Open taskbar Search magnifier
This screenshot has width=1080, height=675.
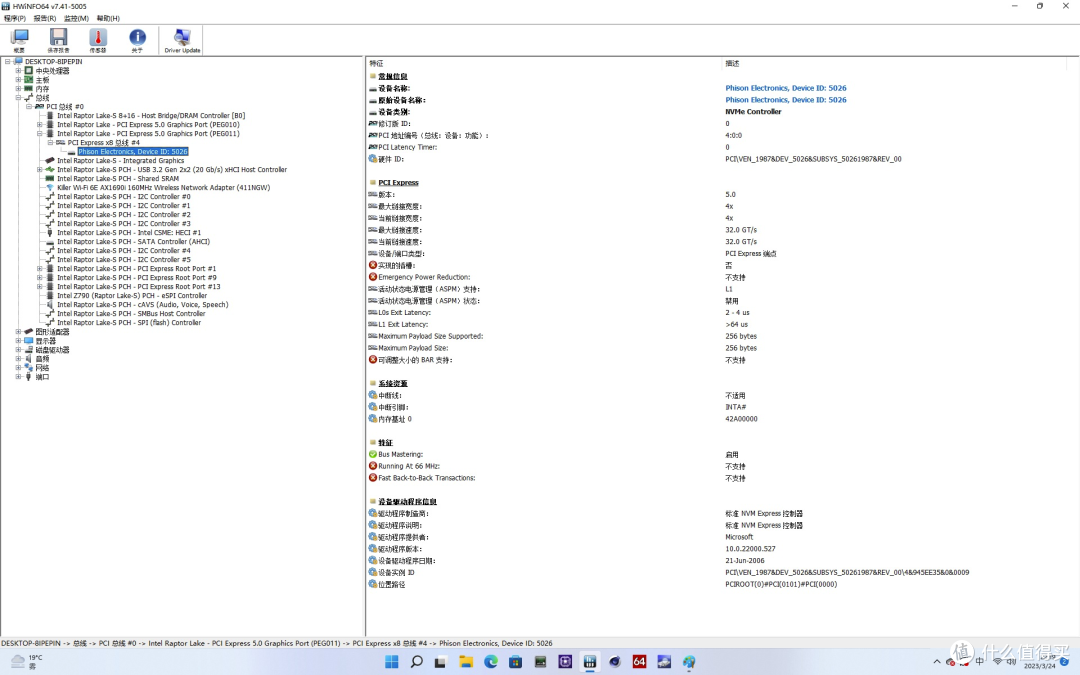[417, 662]
